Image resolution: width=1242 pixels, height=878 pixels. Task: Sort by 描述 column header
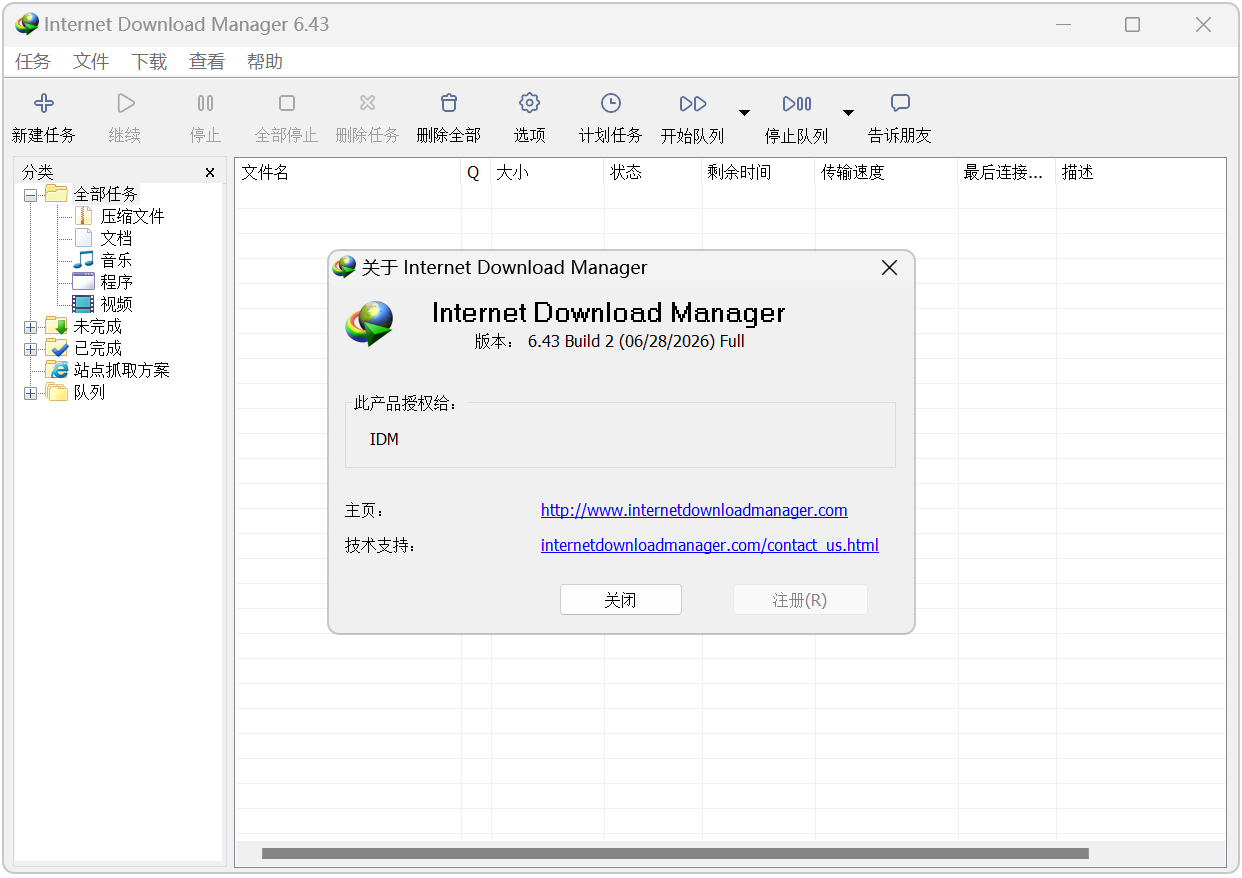click(1141, 173)
